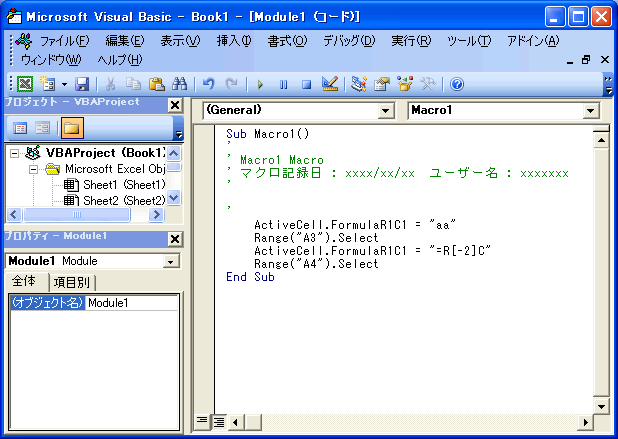Click code window scroll up arrow
Viewport: 618px width, 439px height.
point(601,140)
